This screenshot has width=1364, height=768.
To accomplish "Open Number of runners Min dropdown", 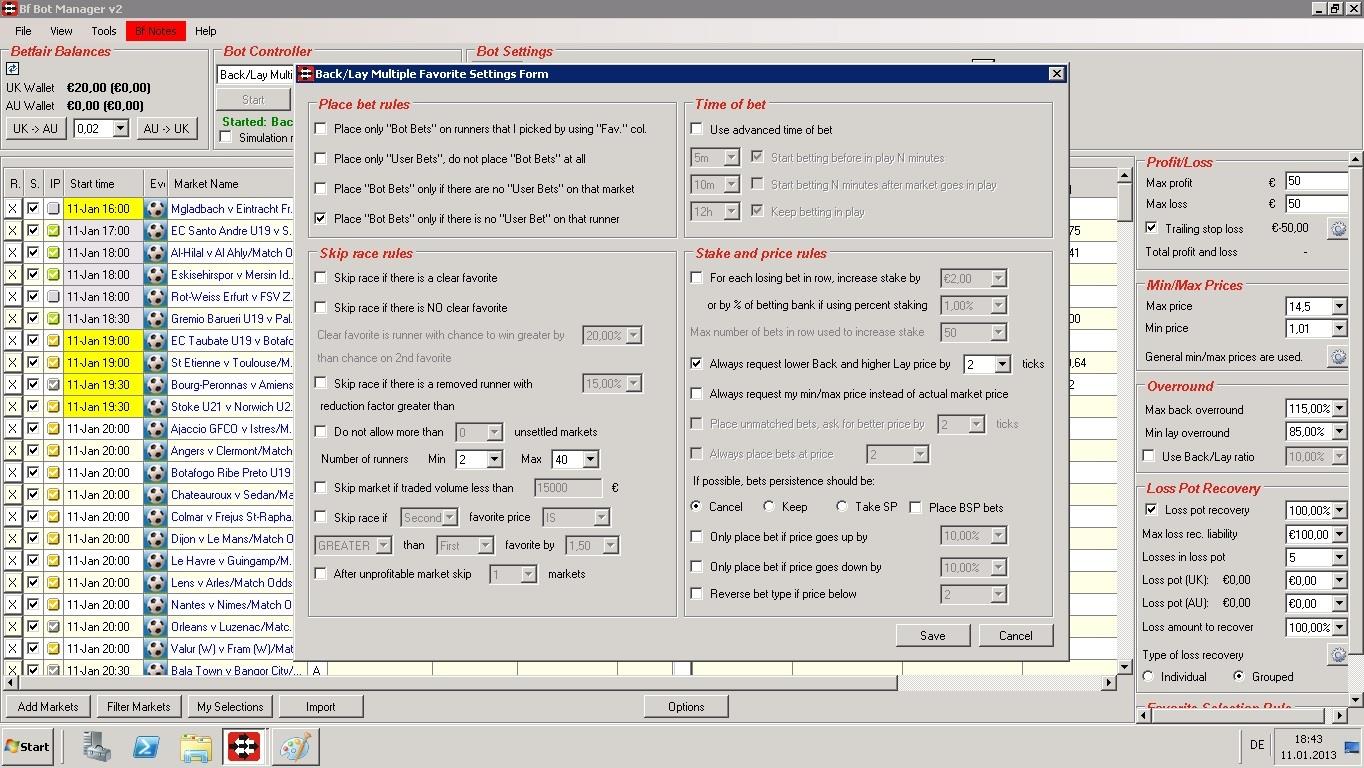I will tap(493, 459).
